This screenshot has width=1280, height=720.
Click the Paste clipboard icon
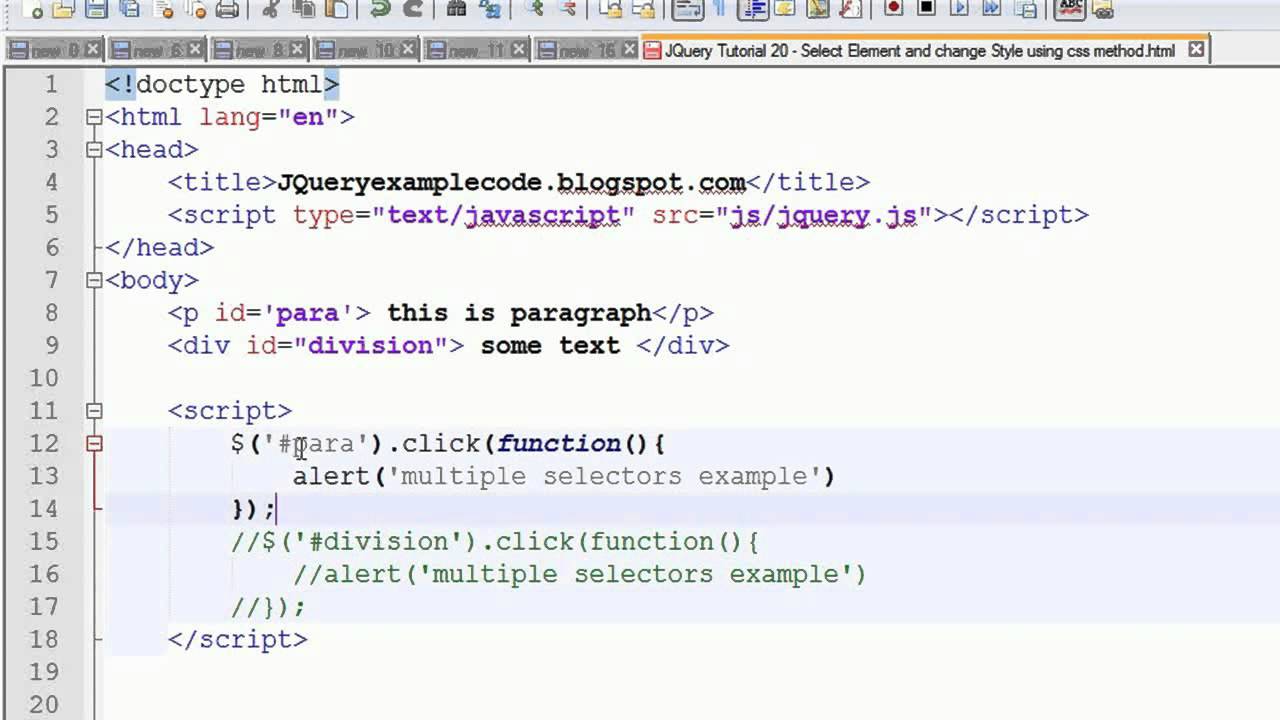click(337, 9)
